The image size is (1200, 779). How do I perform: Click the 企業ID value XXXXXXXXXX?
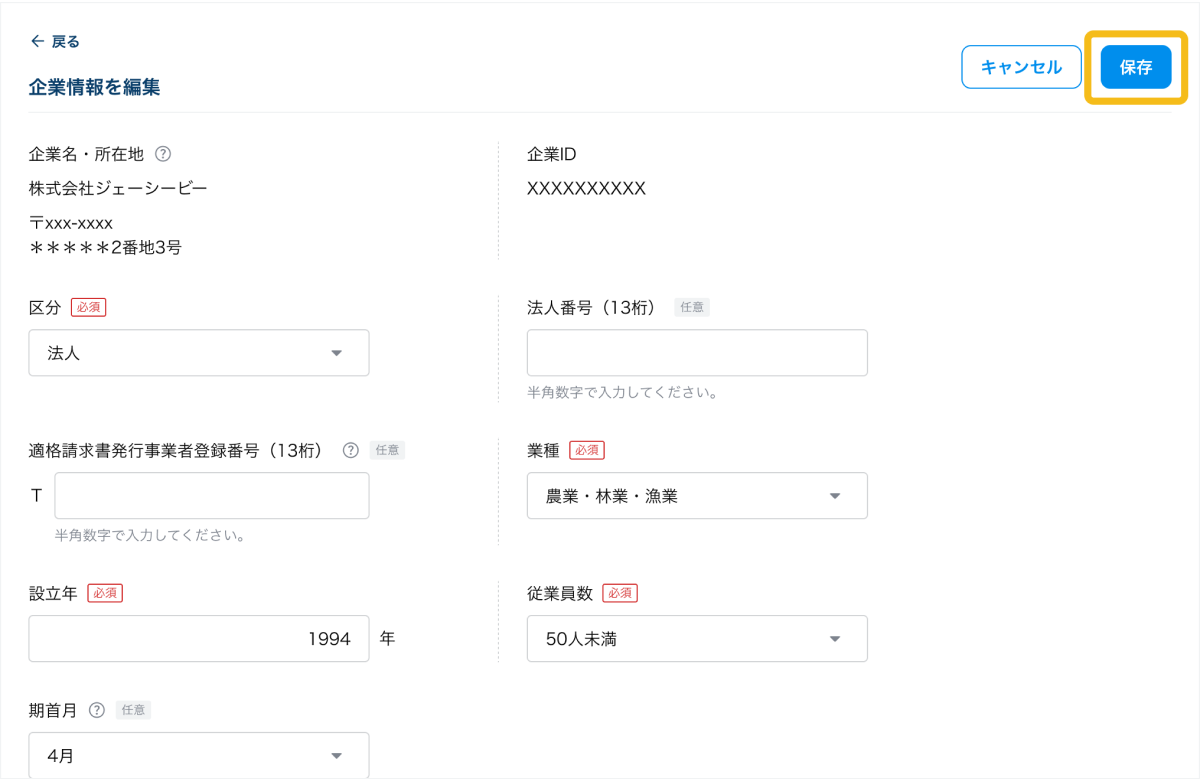(x=586, y=188)
